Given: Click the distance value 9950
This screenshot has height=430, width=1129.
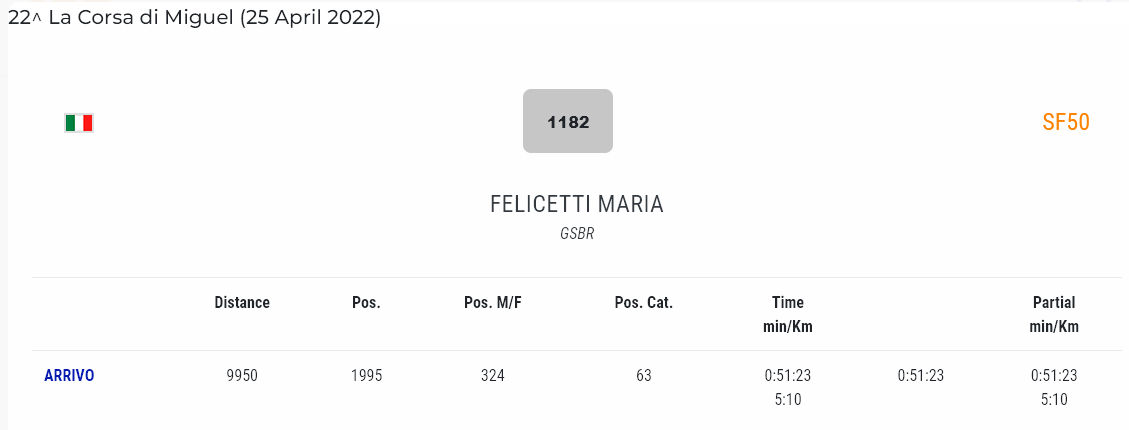Looking at the screenshot, I should point(242,376).
